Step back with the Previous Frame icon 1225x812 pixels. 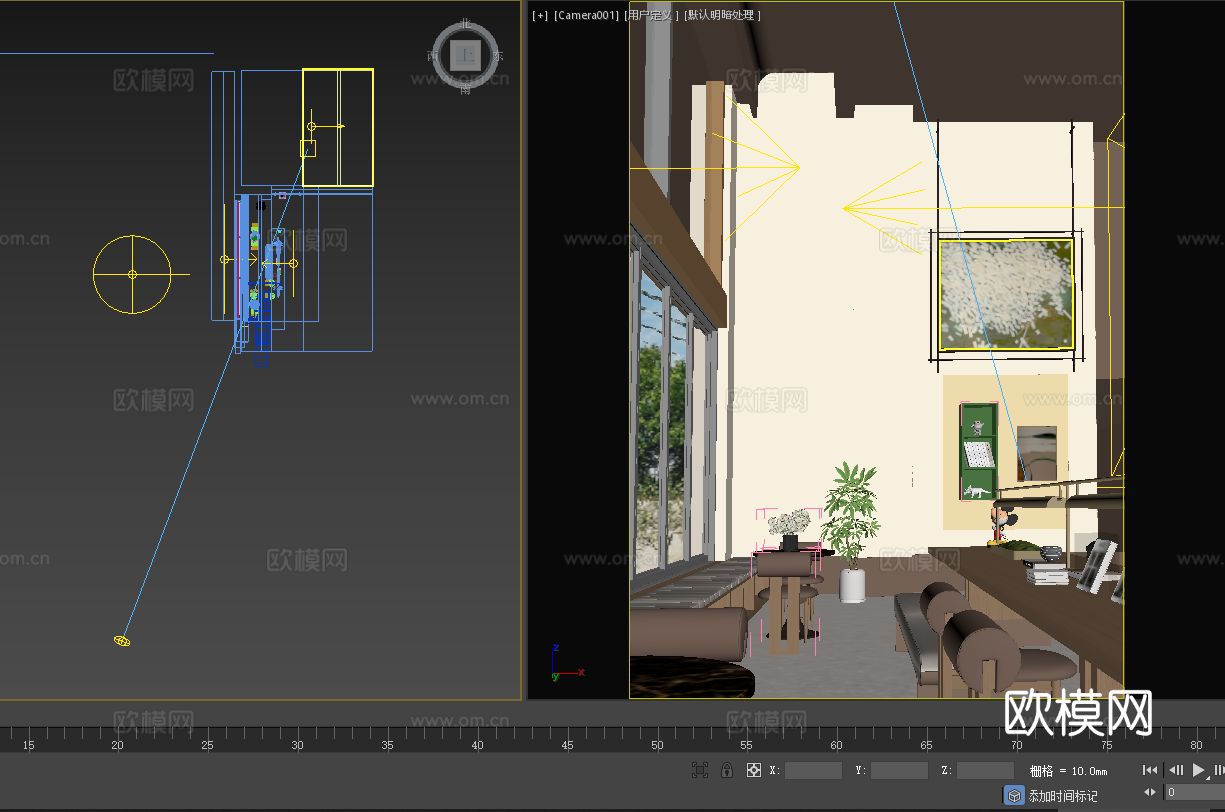[1176, 770]
